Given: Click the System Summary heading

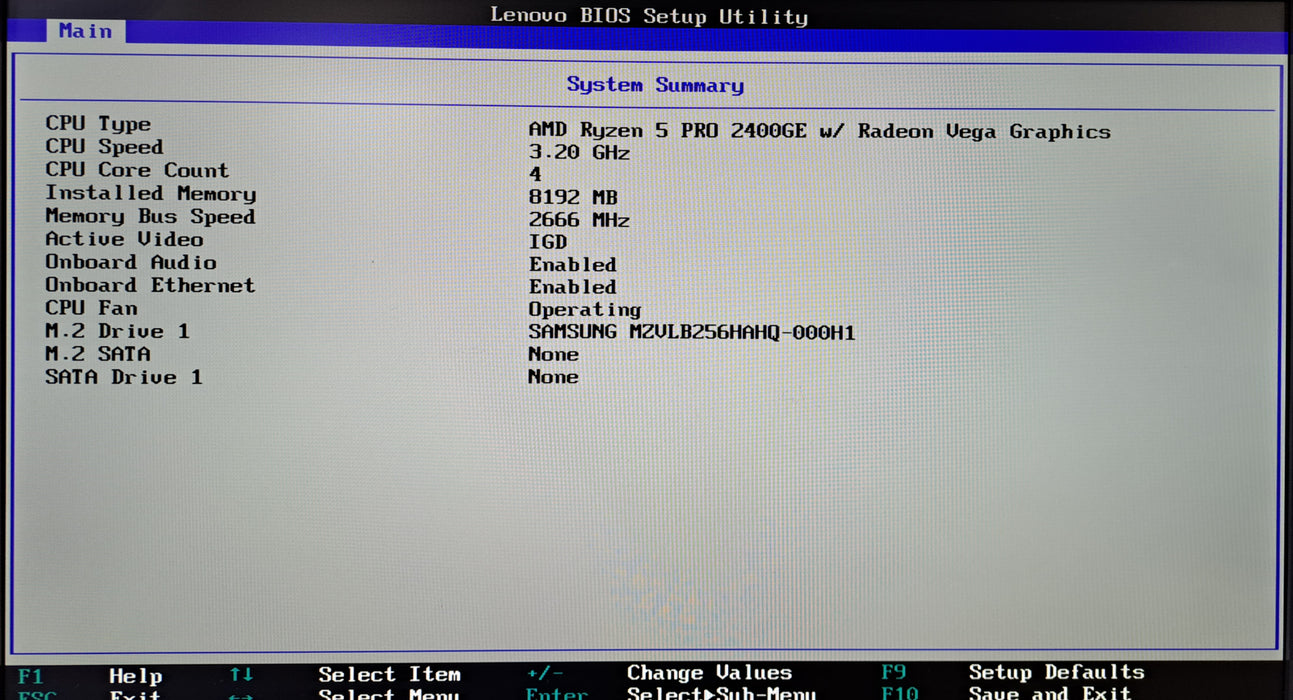Looking at the screenshot, I should pos(655,85).
